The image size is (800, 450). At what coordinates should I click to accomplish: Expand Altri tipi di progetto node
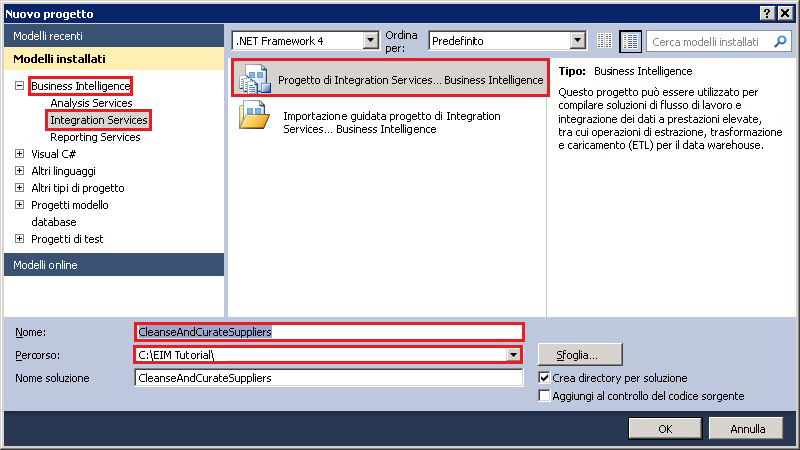click(x=19, y=188)
